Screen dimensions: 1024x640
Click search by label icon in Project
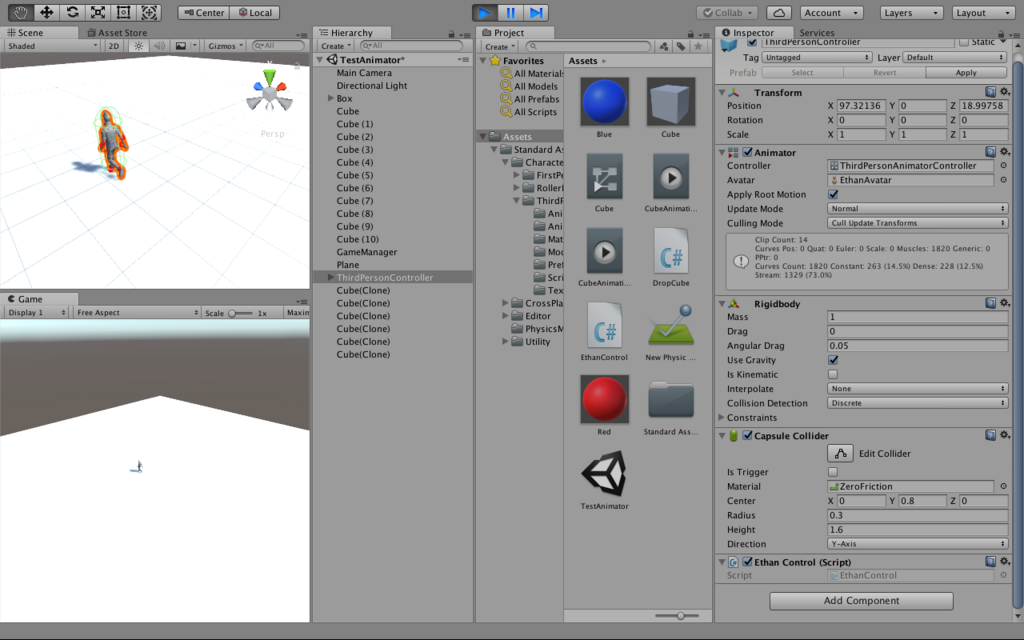click(681, 46)
